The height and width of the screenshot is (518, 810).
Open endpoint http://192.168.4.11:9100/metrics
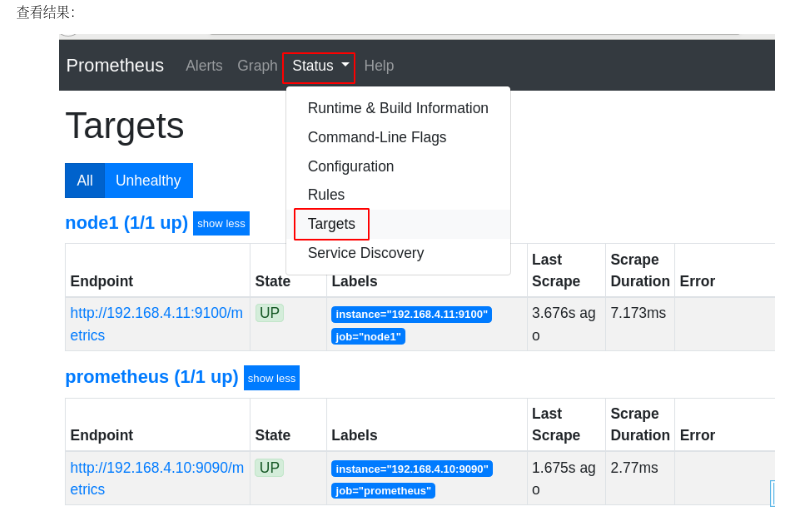coord(157,324)
